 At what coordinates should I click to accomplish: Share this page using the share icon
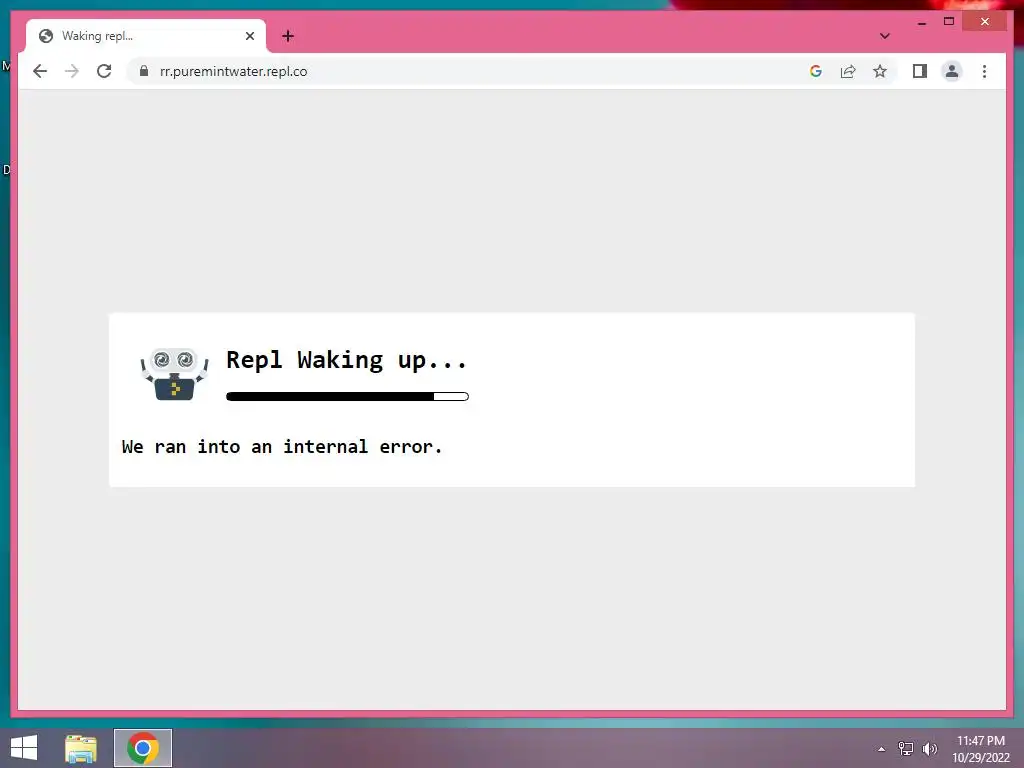pos(848,71)
